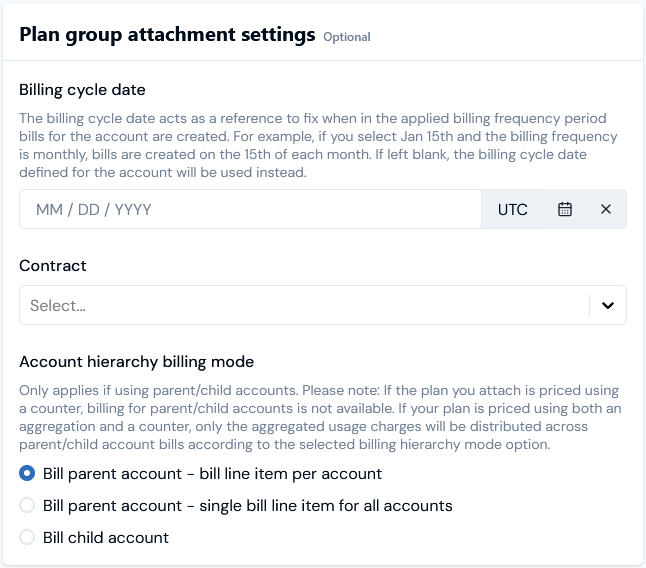Click the parent/child accounts note paragraph
The image size is (646, 568).
click(x=320, y=417)
